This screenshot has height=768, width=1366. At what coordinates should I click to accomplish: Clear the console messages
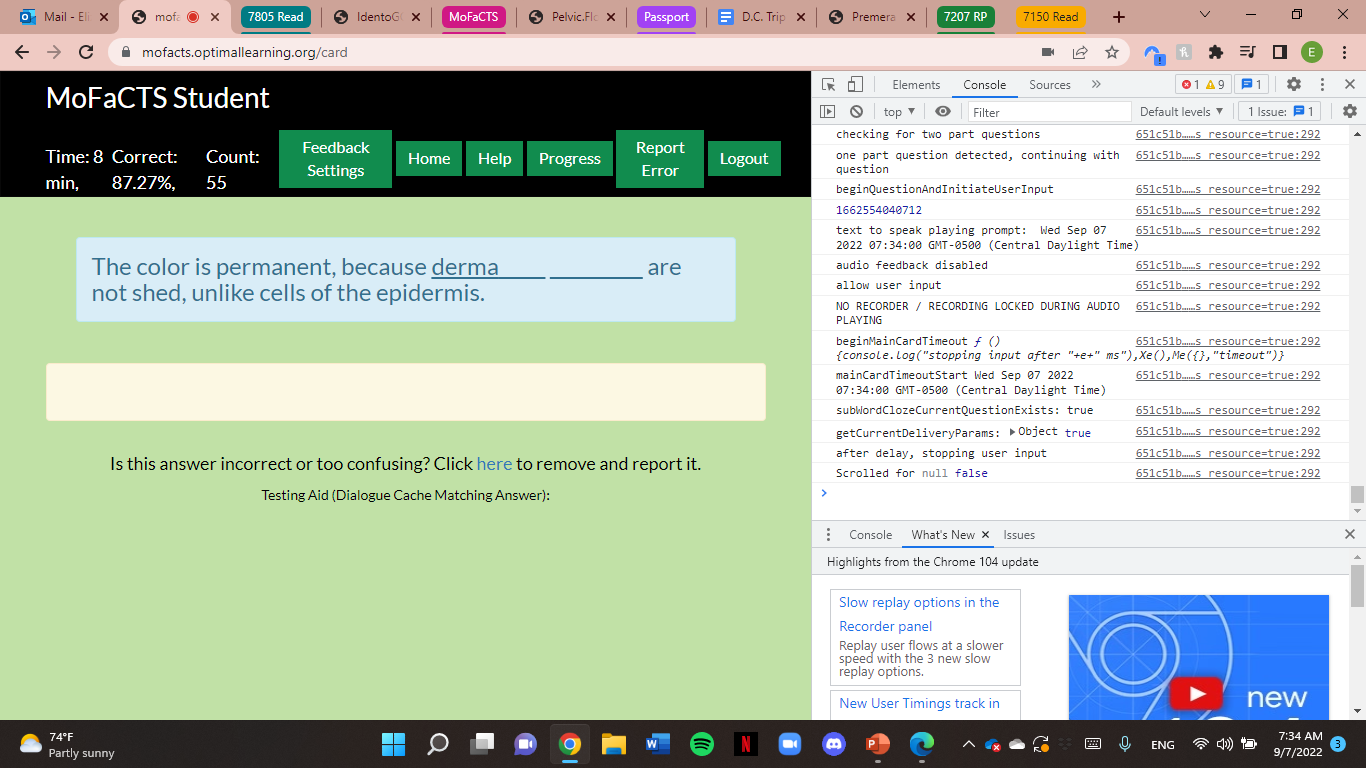(x=857, y=111)
